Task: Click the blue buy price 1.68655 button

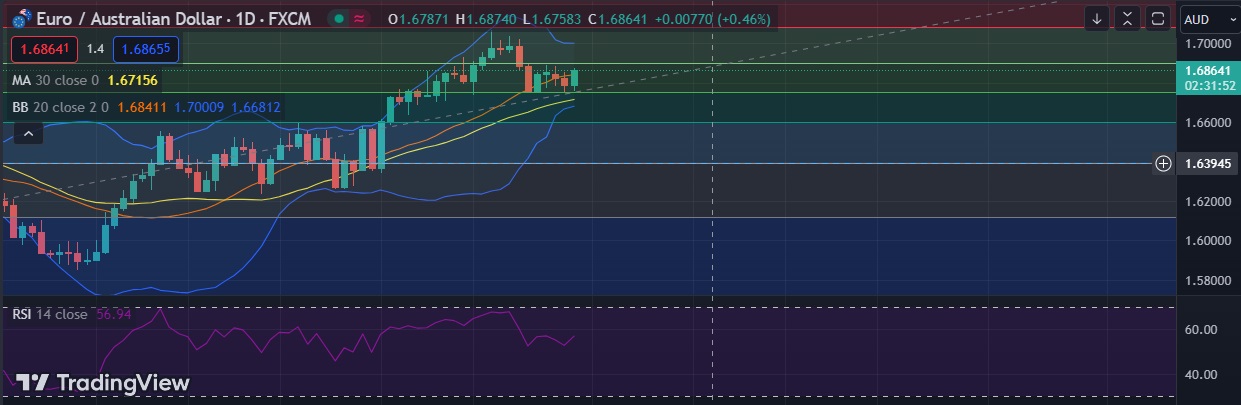Action: [146, 48]
